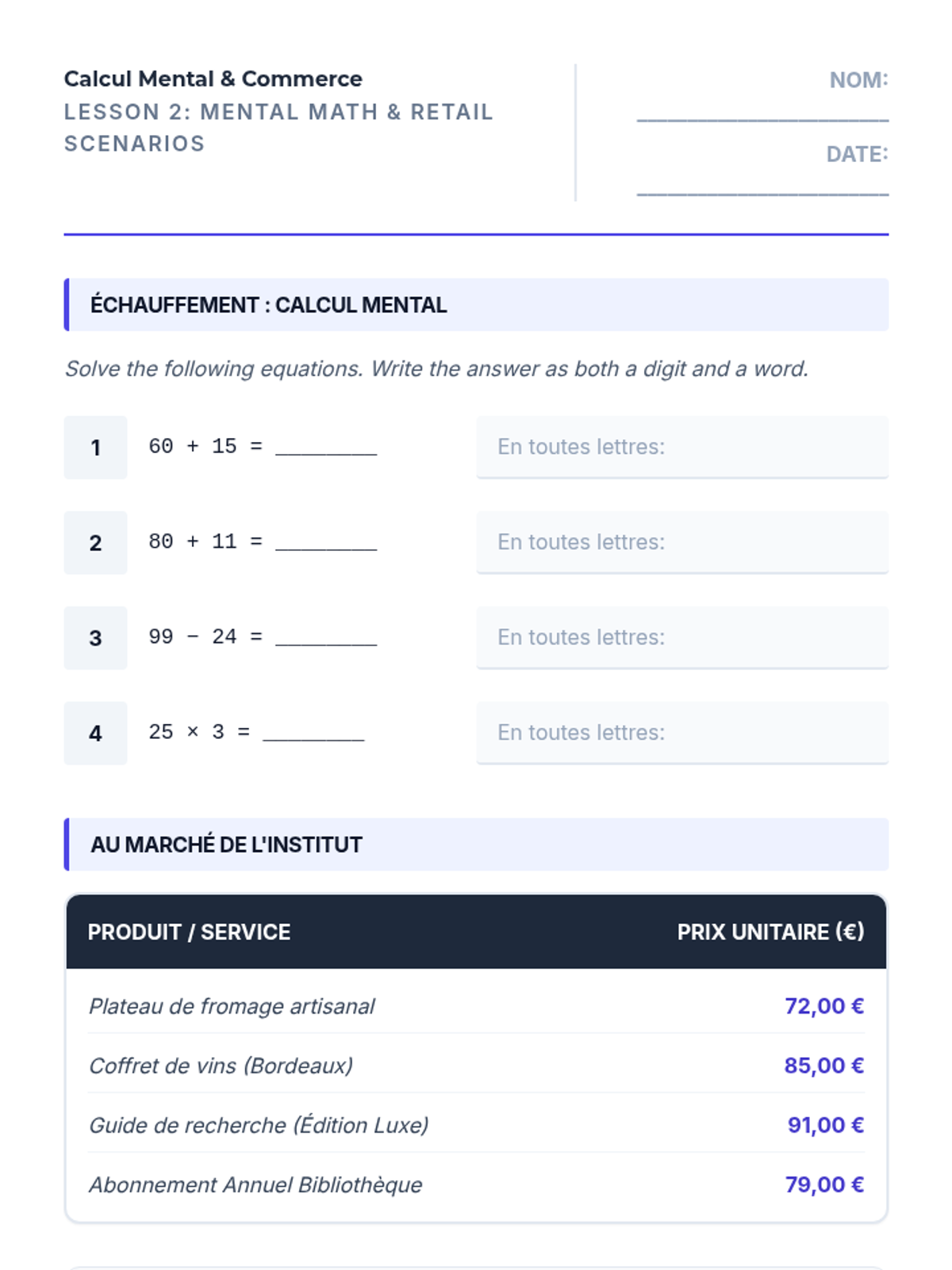This screenshot has height=1270, width=952.
Task: Click the NOM name line field
Action: [762, 111]
